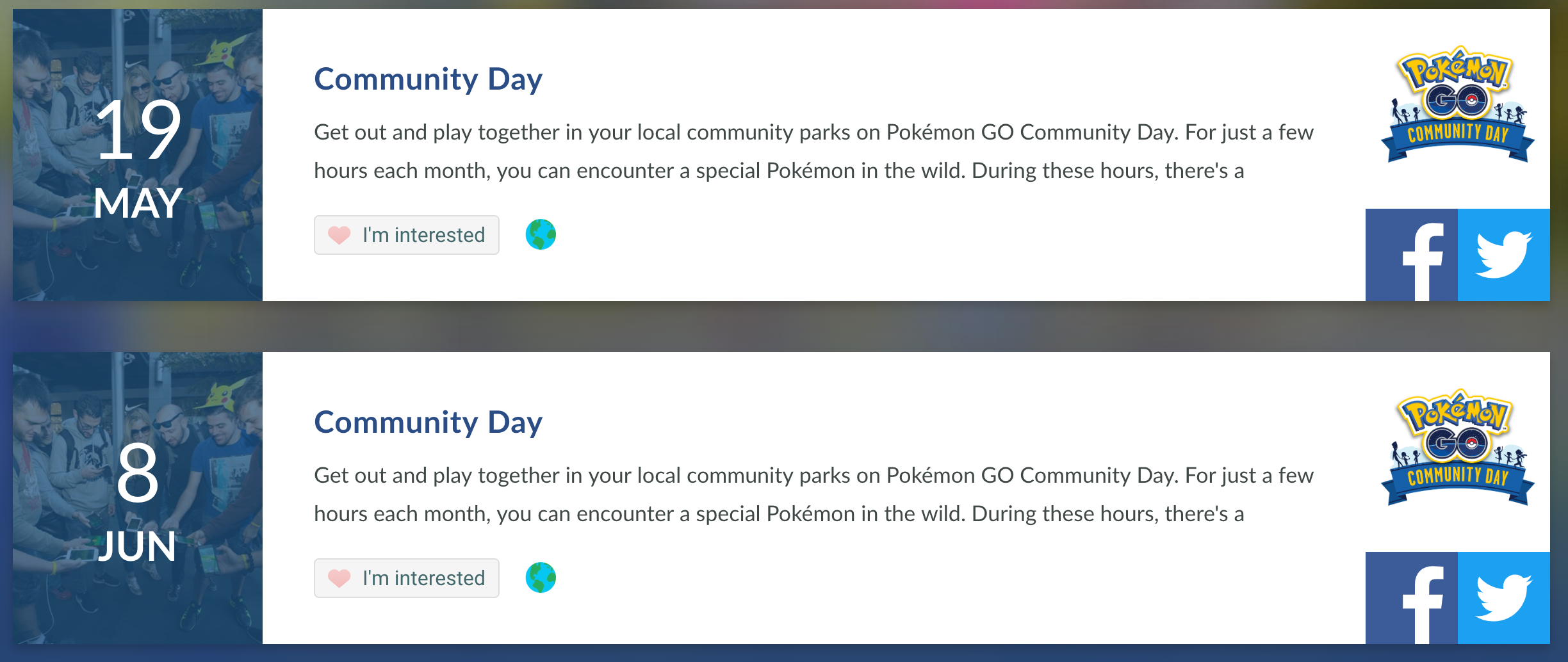The image size is (1568, 662).
Task: Click the description text of the May event
Action: pos(813,151)
